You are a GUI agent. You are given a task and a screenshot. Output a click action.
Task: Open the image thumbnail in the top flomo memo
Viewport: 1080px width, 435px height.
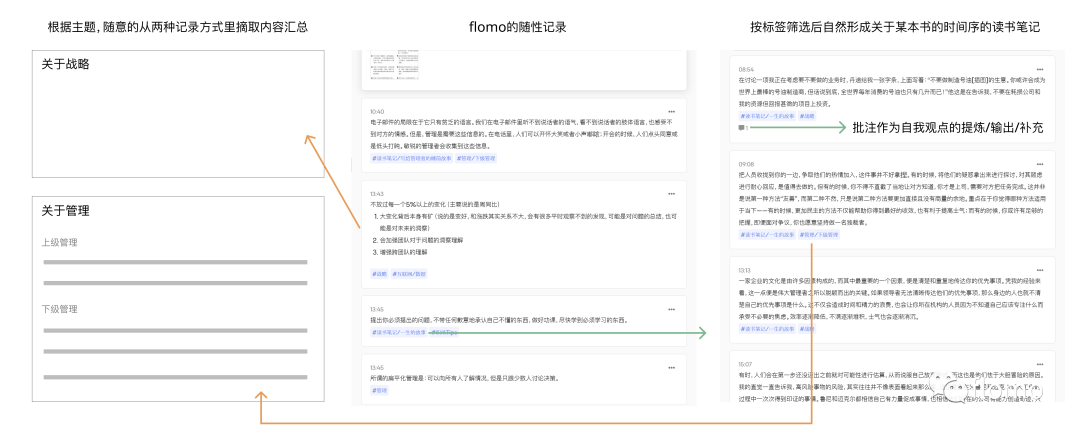tap(397, 66)
